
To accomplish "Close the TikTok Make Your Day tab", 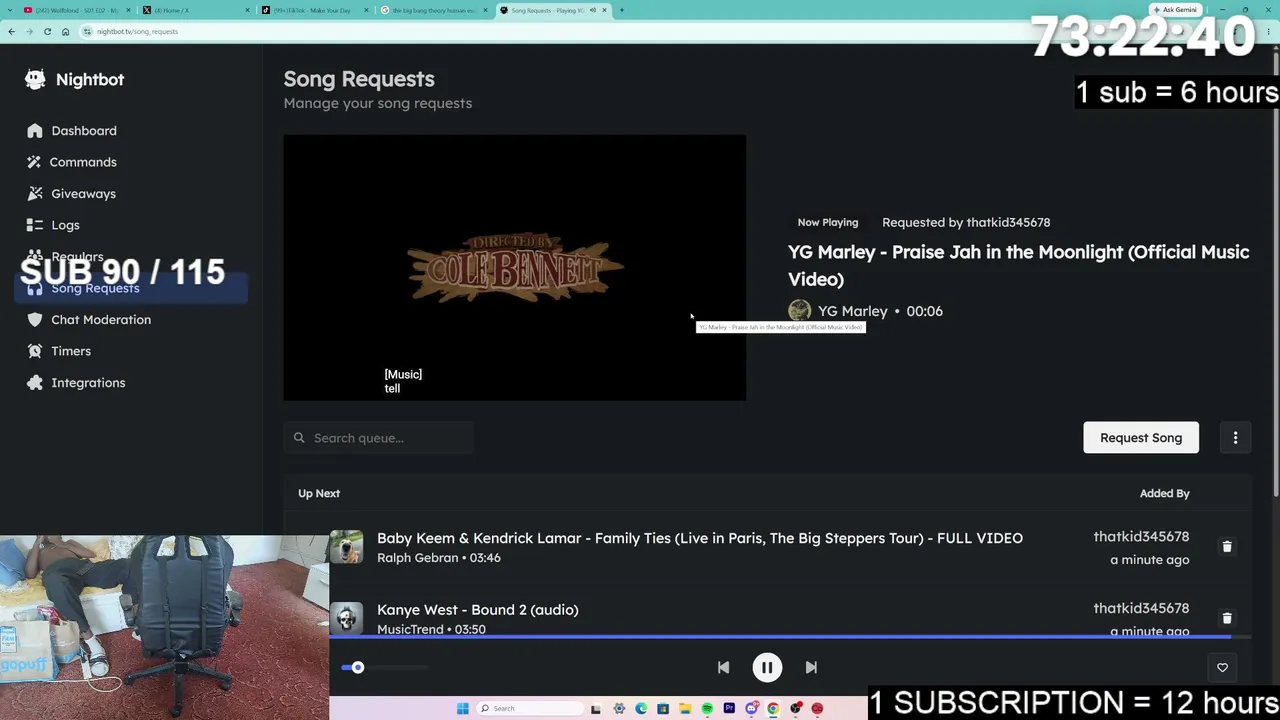I will click(x=366, y=10).
